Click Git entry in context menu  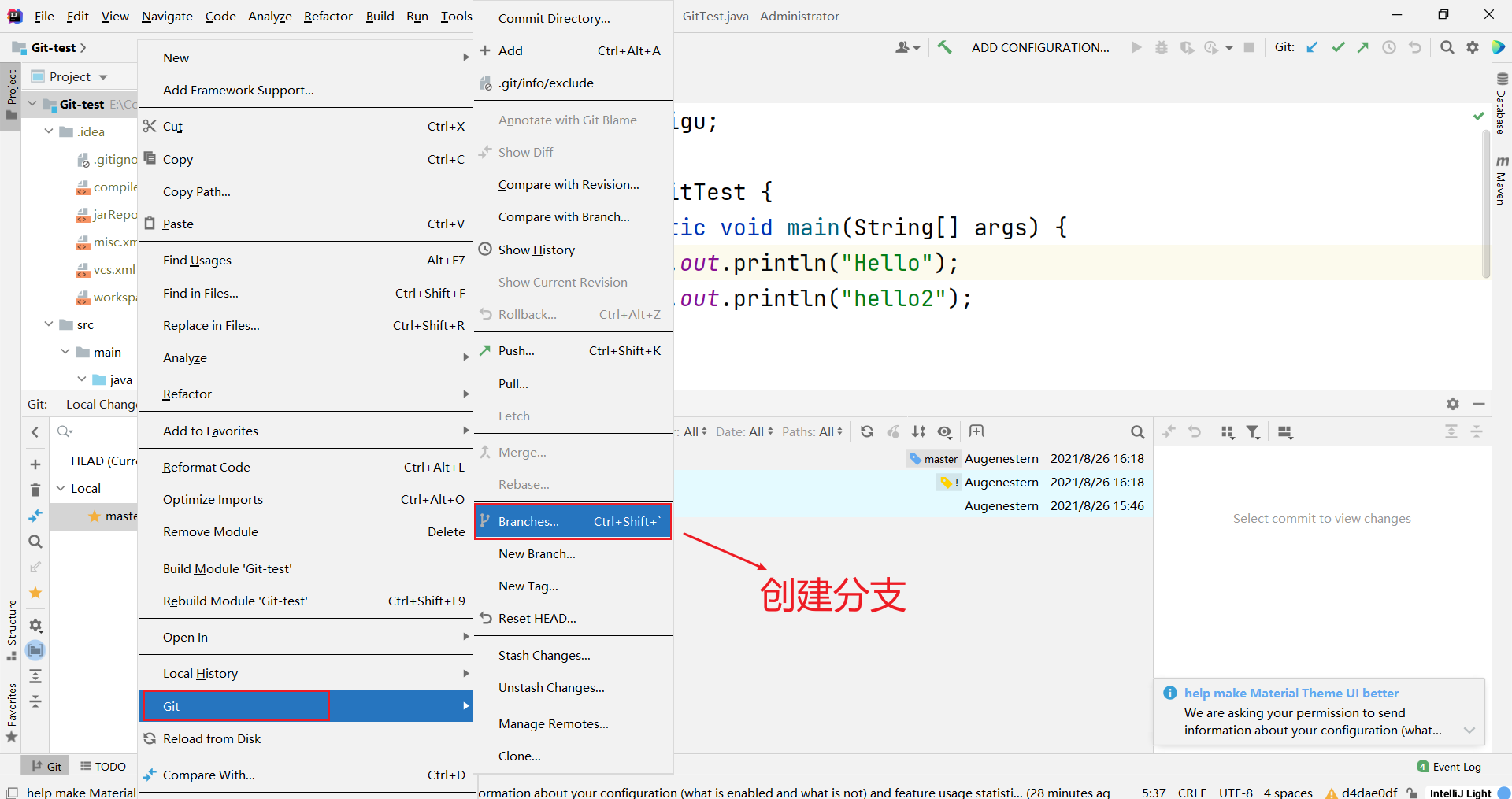306,706
